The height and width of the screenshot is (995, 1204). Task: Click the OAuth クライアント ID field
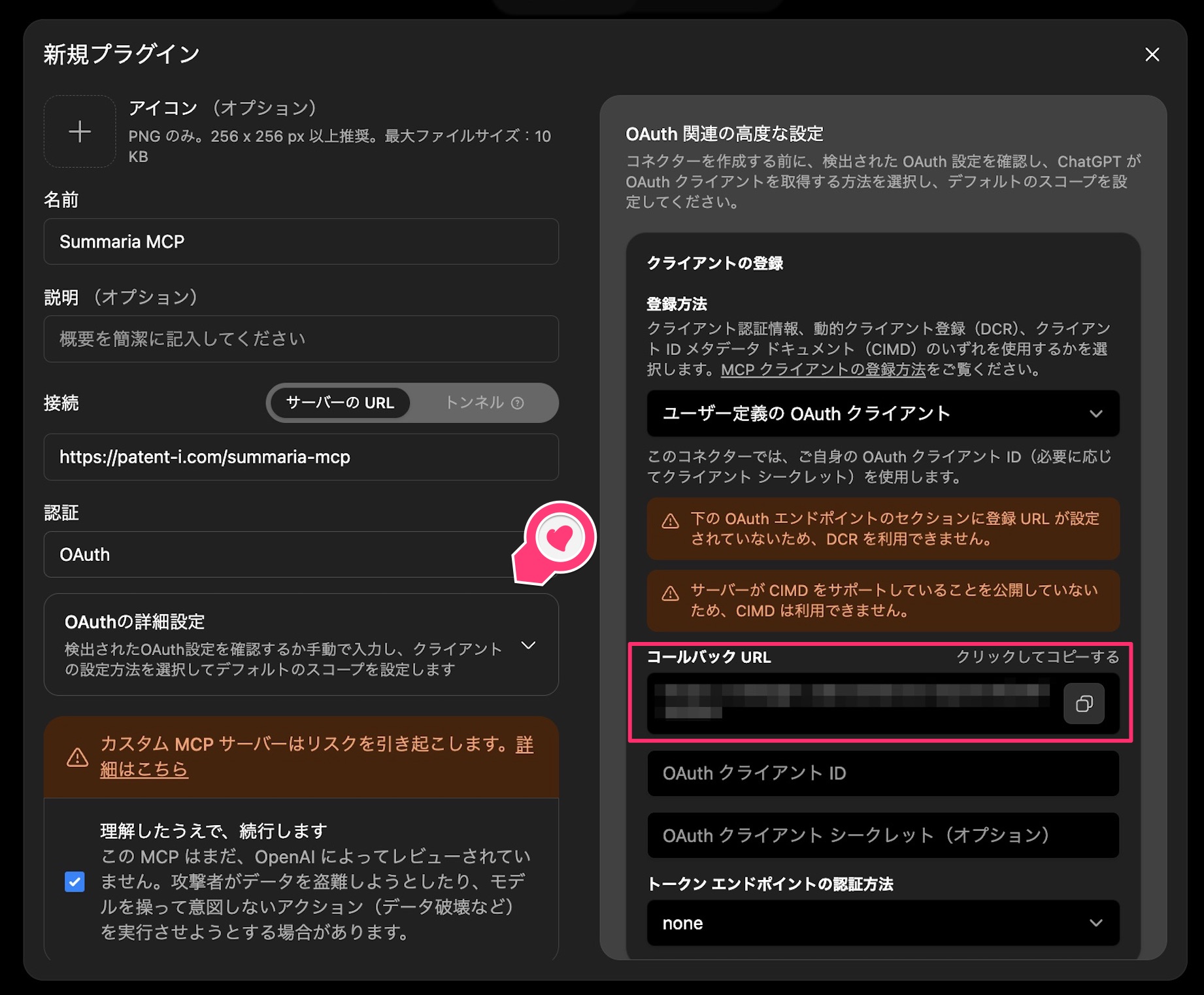[x=883, y=773]
